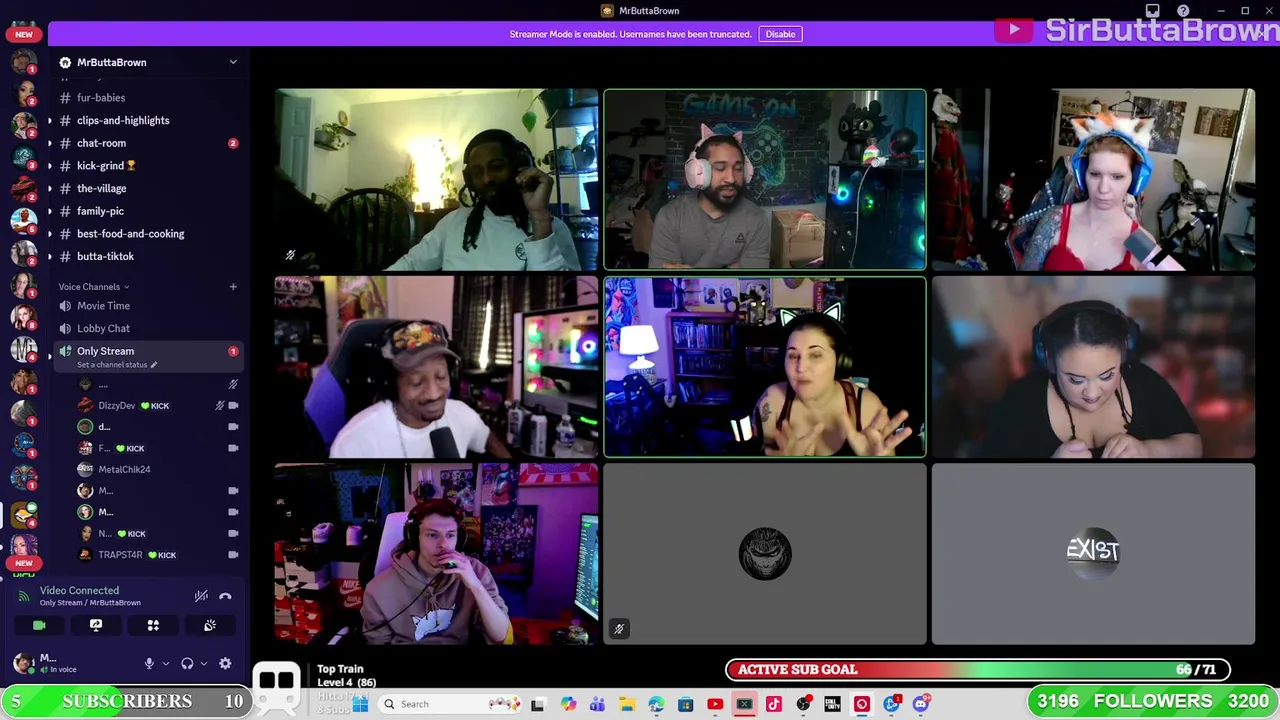
Task: Open best-food-and-cooking channel
Action: point(130,234)
